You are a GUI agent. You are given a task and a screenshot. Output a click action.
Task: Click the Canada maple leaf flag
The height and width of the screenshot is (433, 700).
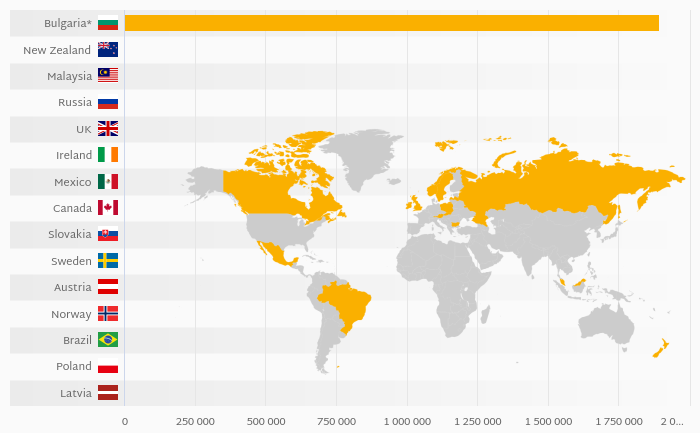108,208
